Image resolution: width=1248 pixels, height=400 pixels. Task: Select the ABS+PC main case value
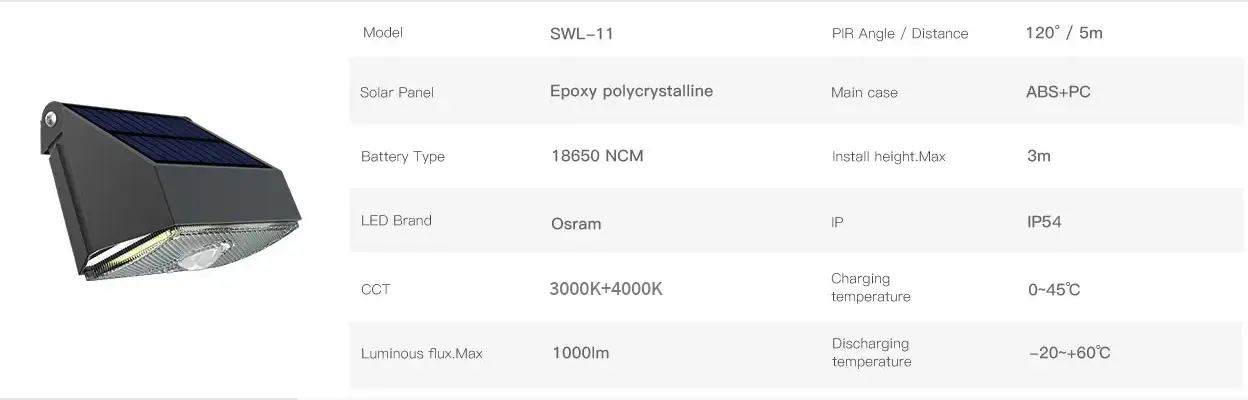tap(1058, 92)
